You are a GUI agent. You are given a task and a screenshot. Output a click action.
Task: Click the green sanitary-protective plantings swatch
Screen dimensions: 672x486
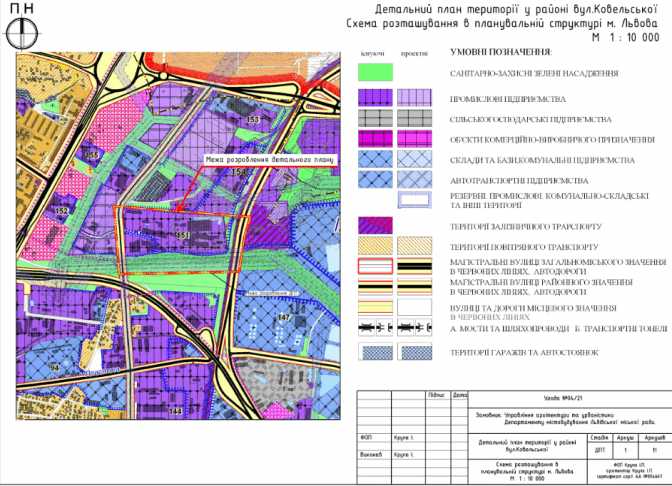pos(375,72)
